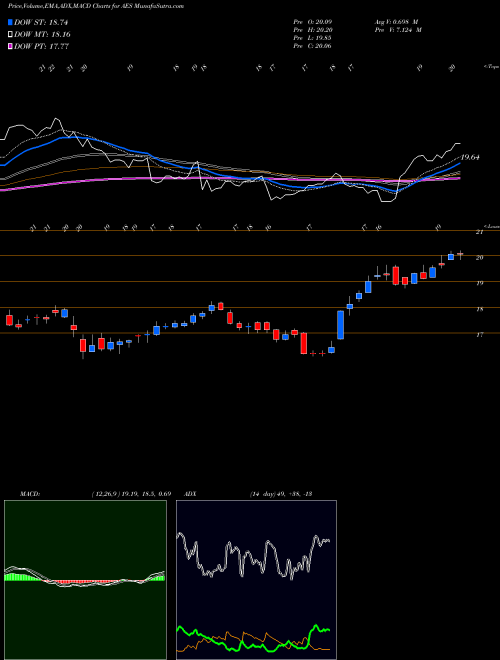
Task: Click the blue DOW ST legend swatch
Action: 10,22
